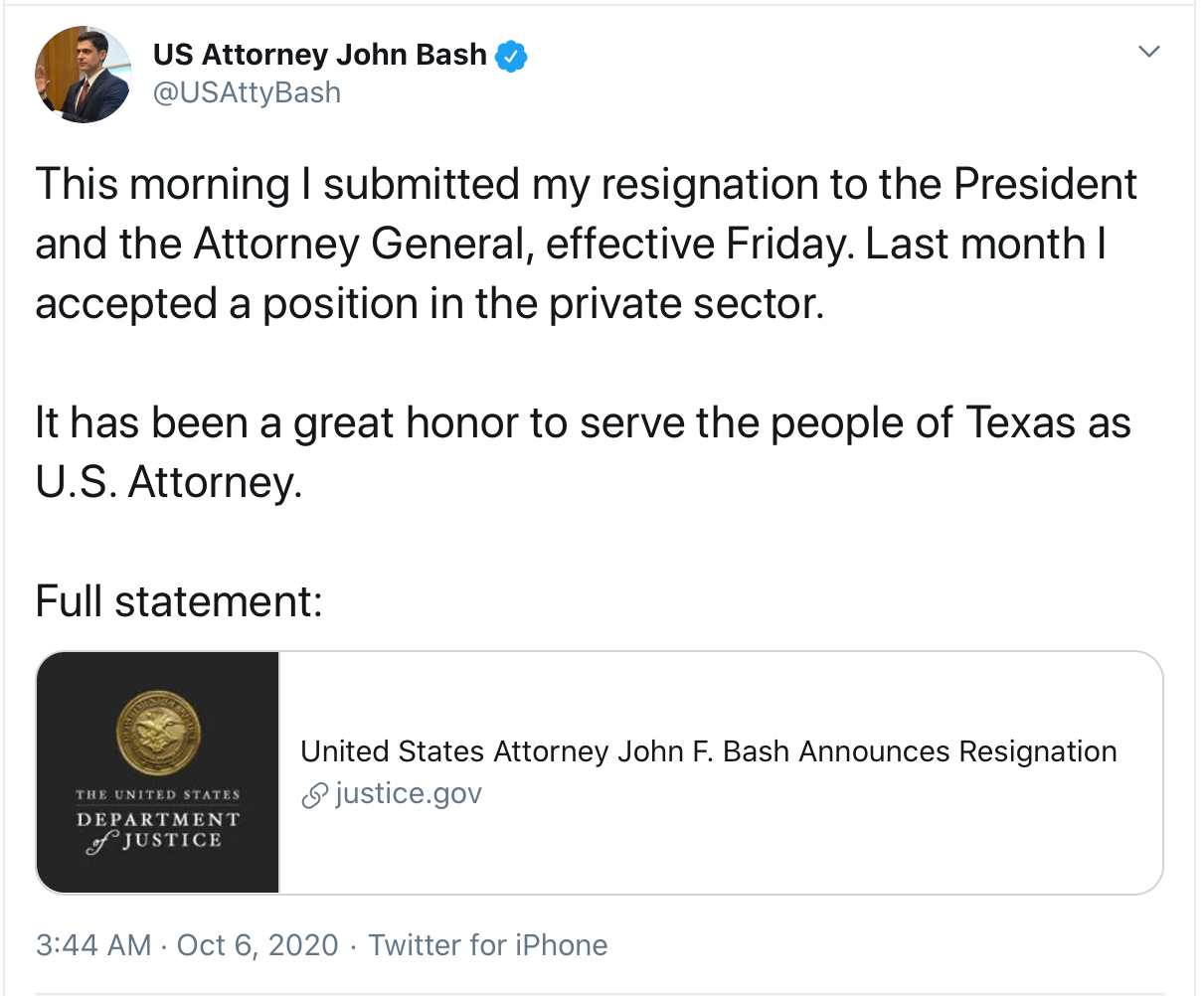Click the gold Department of Justice seal
This screenshot has height=996, width=1204.
158,735
